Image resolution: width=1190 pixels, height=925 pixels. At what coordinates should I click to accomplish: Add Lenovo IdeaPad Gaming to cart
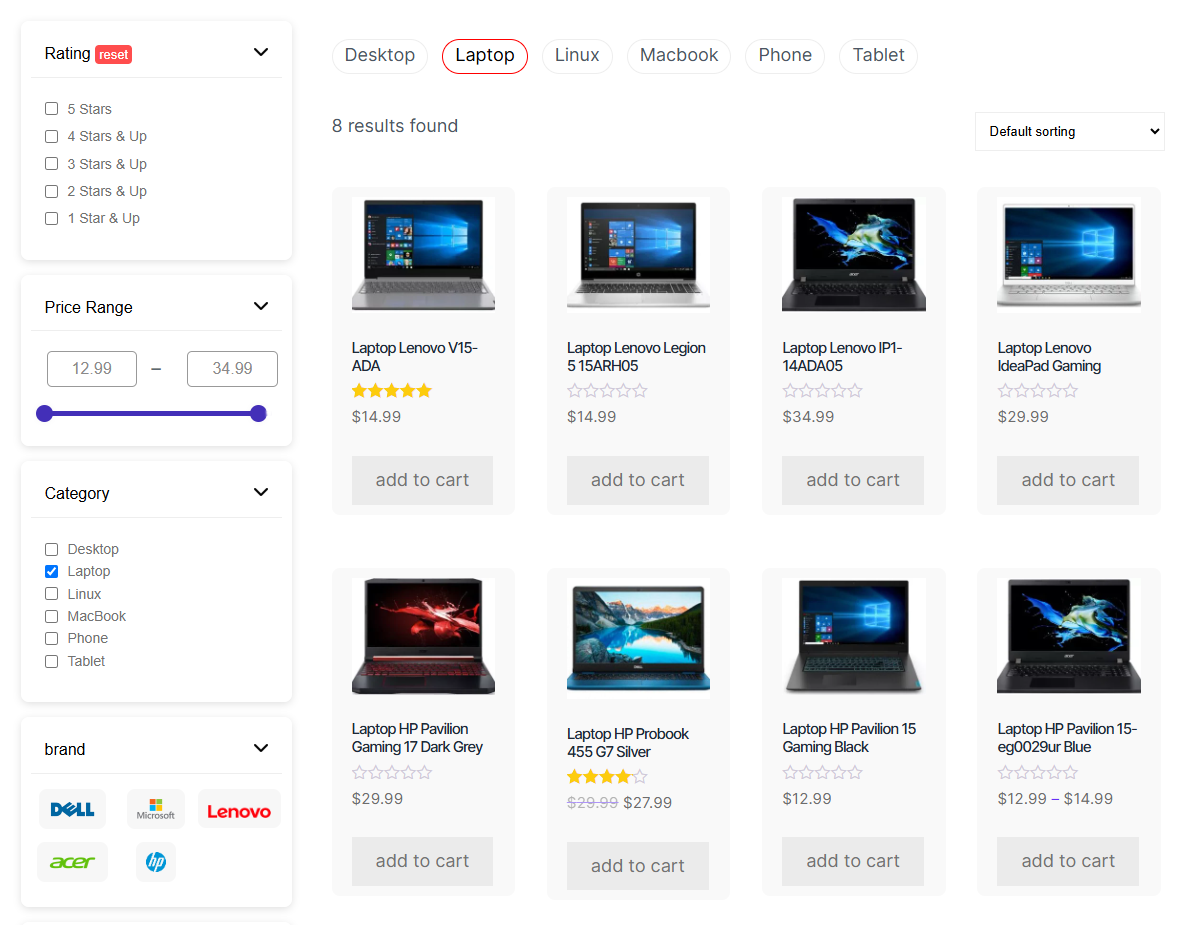click(1068, 480)
